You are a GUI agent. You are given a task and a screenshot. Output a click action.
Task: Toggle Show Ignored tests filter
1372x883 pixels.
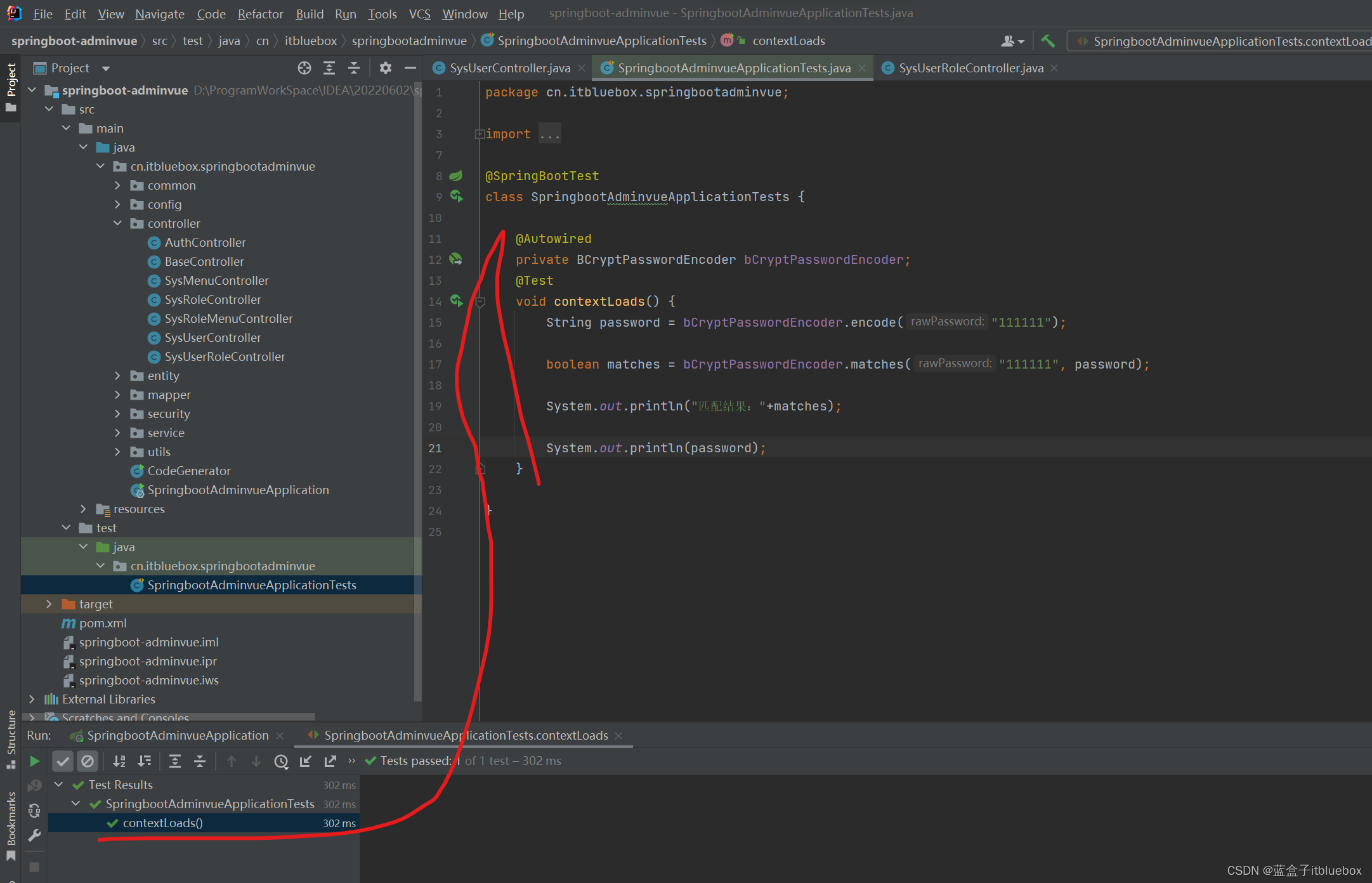[x=88, y=761]
